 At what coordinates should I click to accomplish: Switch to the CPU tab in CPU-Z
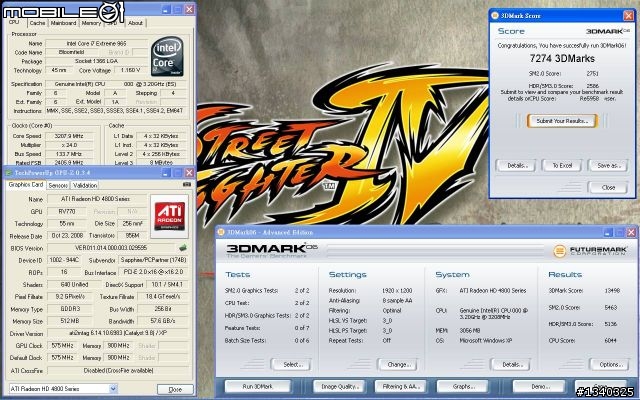pyautogui.click(x=14, y=22)
